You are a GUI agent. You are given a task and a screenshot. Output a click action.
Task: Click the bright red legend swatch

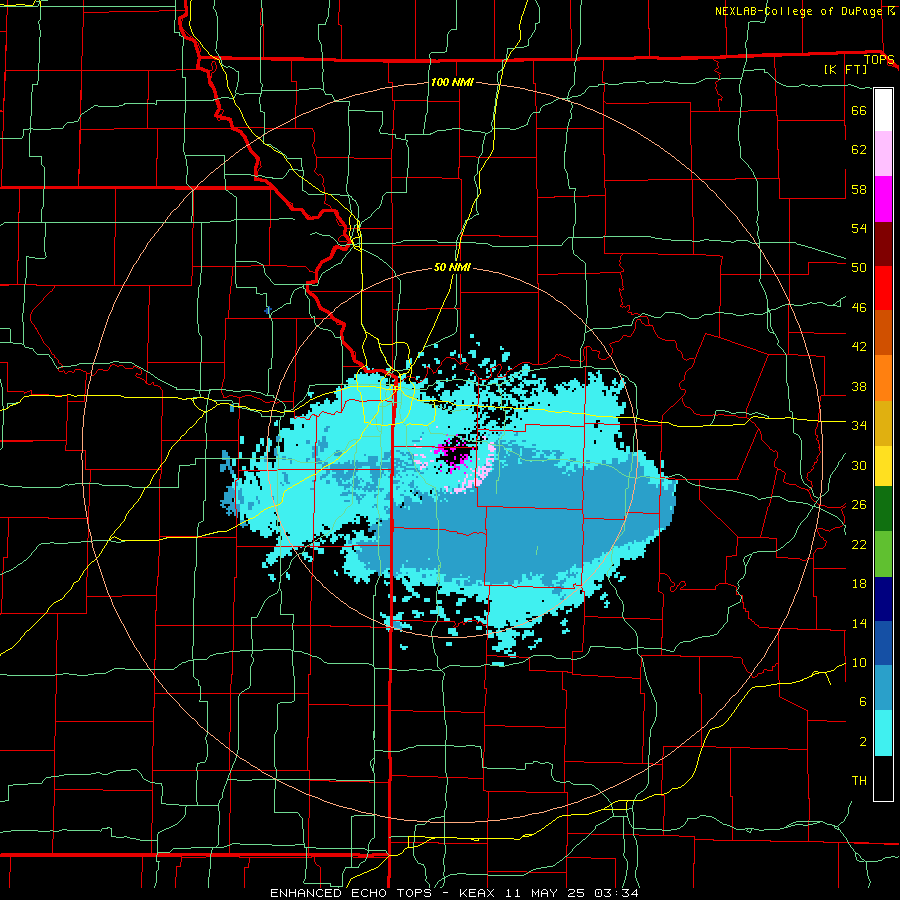coord(883,288)
